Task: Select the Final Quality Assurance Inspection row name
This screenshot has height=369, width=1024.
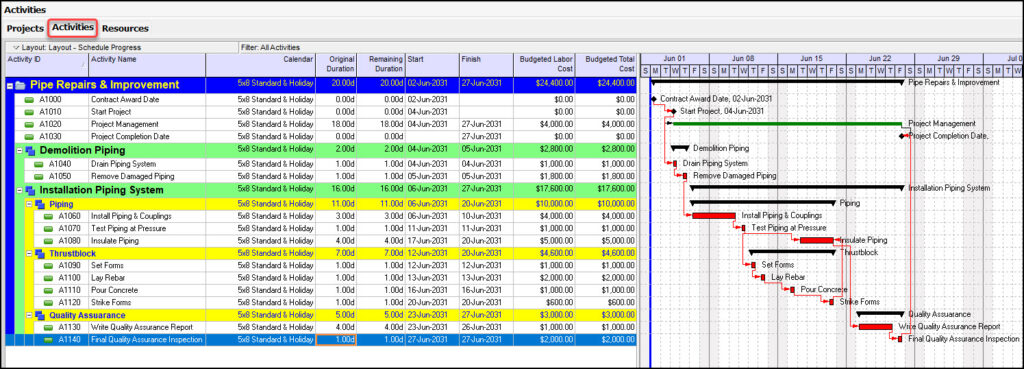Action: [x=146, y=340]
